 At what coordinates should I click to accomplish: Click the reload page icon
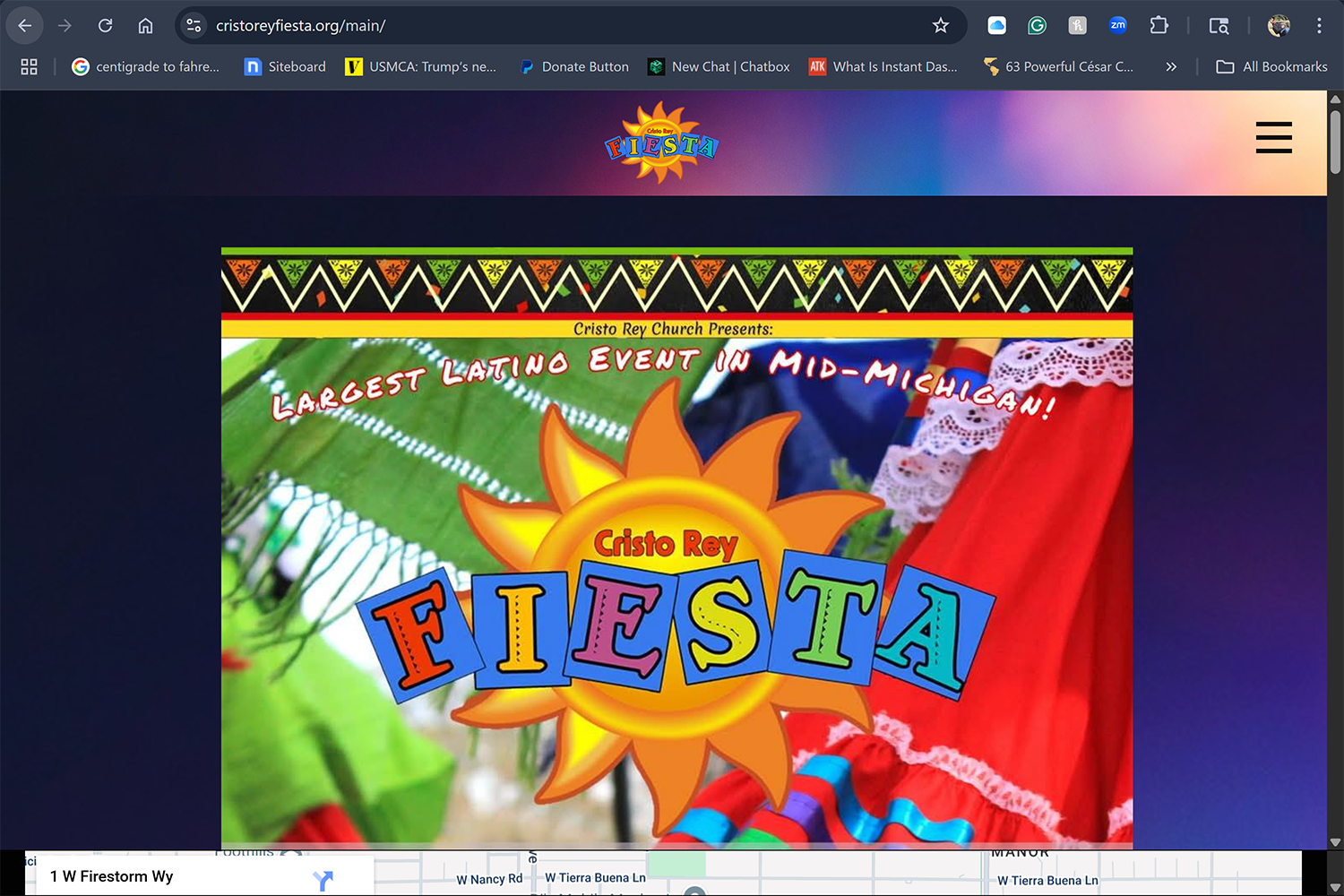click(105, 25)
